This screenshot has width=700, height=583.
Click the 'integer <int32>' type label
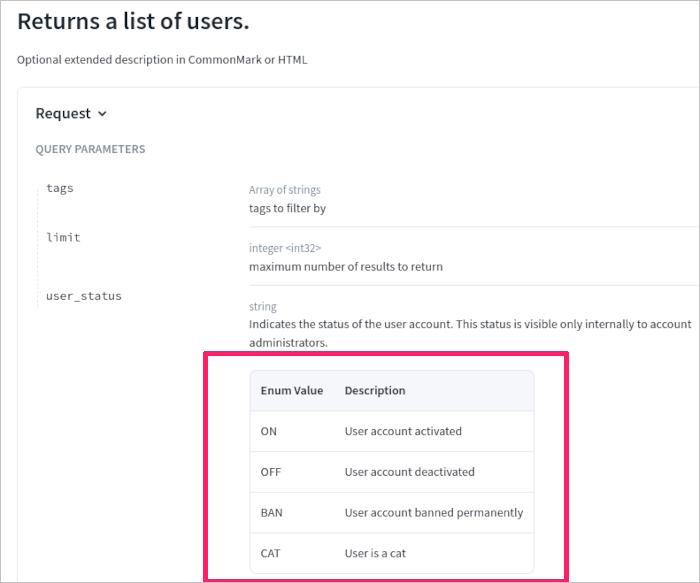pyautogui.click(x=285, y=248)
